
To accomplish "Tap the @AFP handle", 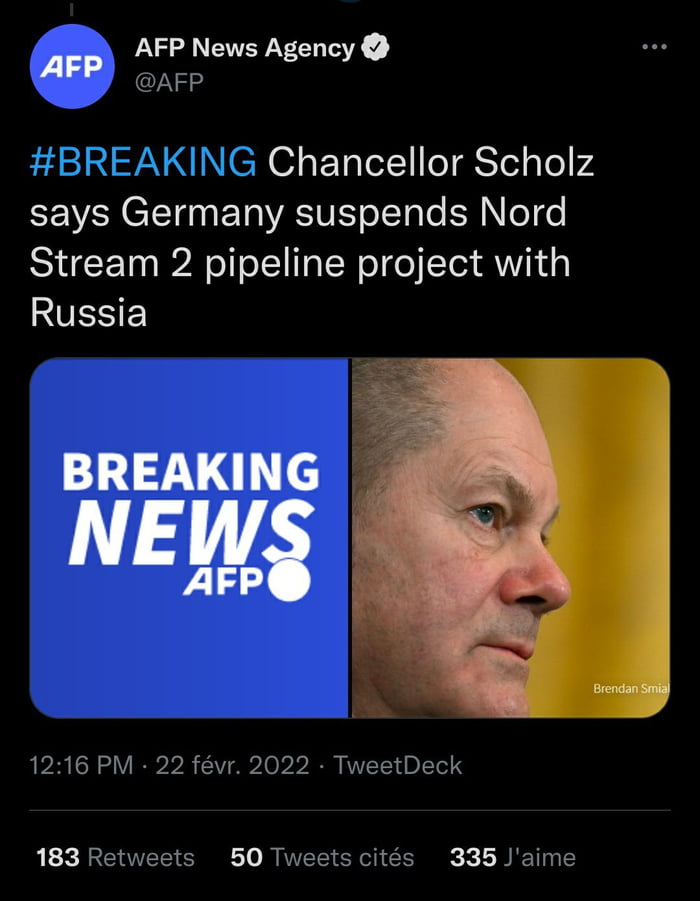I will coord(168,82).
